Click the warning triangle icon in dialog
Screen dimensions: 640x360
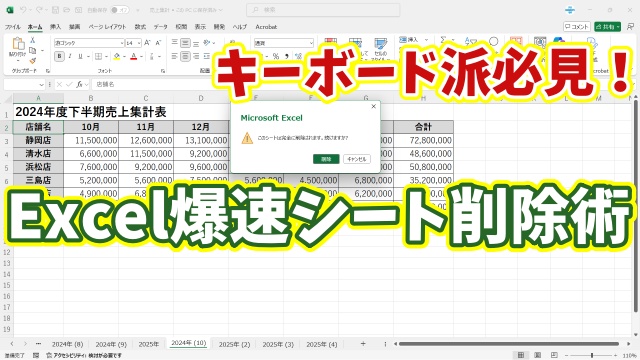point(247,138)
